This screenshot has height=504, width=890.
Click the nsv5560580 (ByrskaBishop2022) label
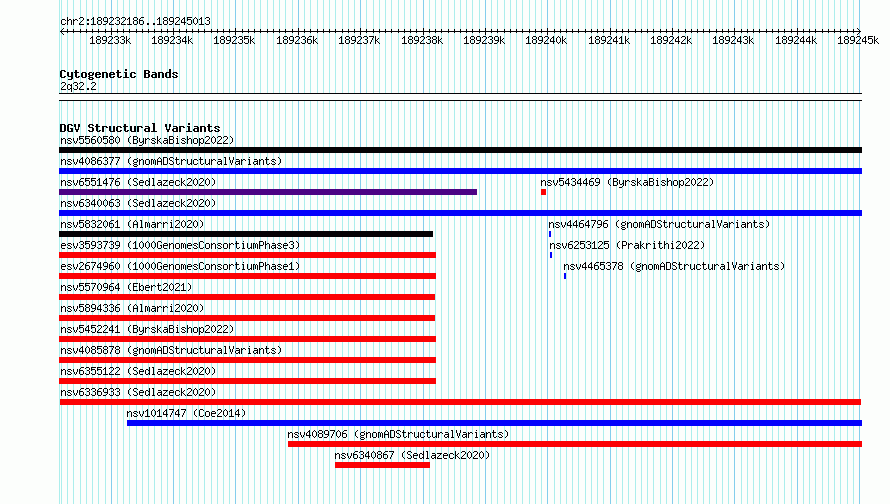click(x=147, y=140)
